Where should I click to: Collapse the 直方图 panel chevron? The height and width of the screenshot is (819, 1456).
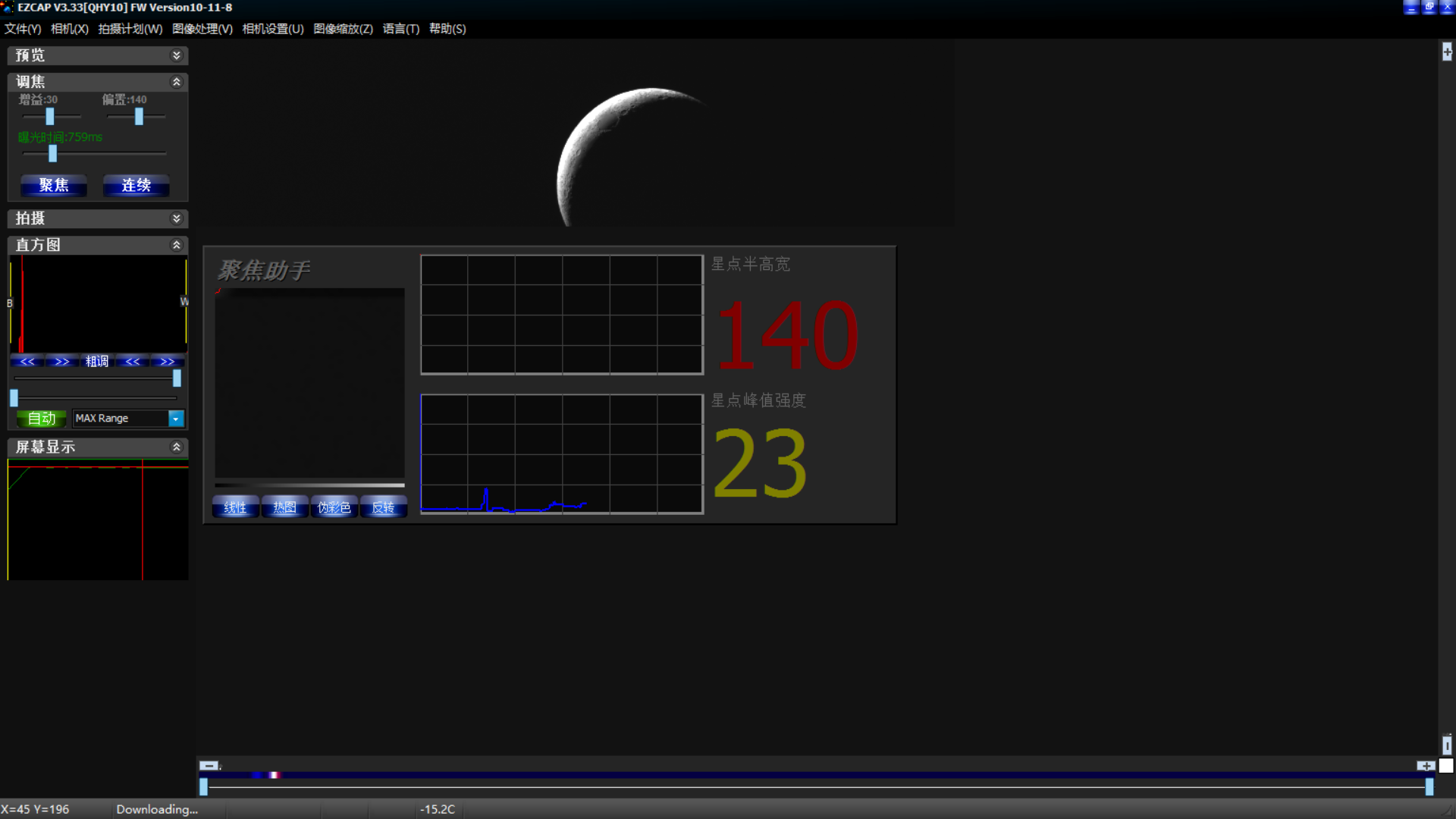point(177,245)
